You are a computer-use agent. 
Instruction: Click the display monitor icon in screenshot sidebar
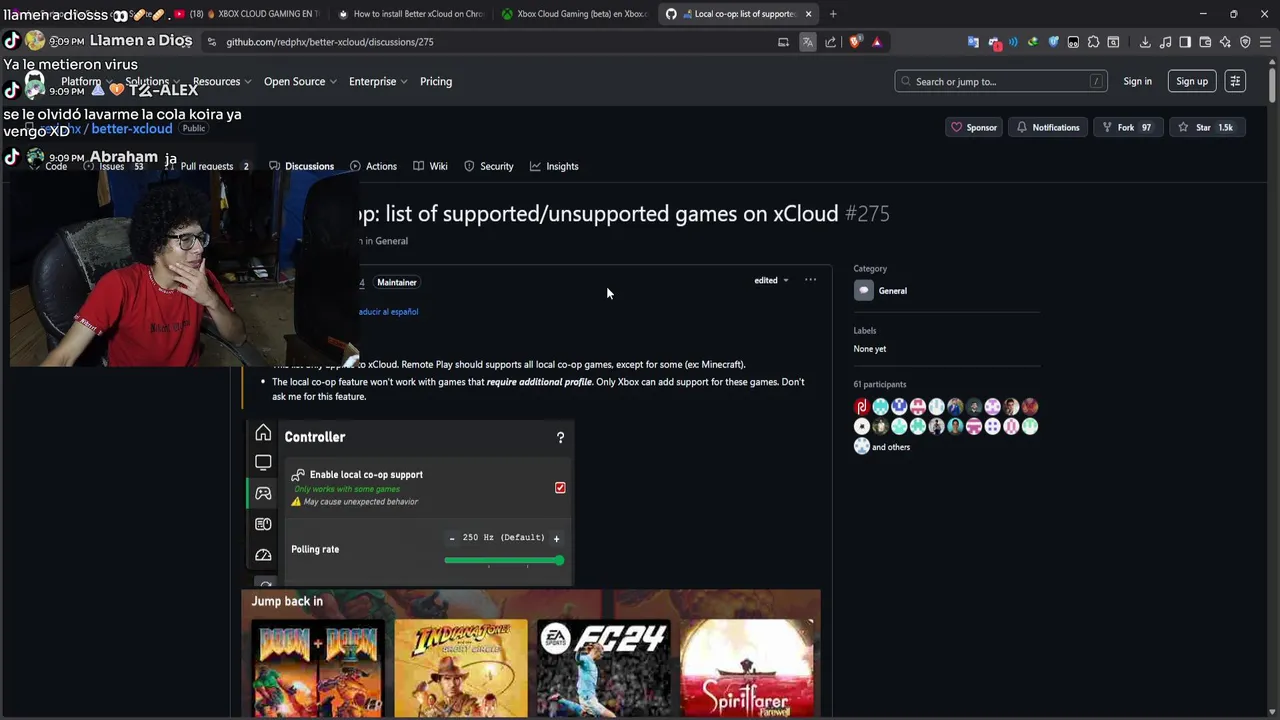(x=263, y=462)
